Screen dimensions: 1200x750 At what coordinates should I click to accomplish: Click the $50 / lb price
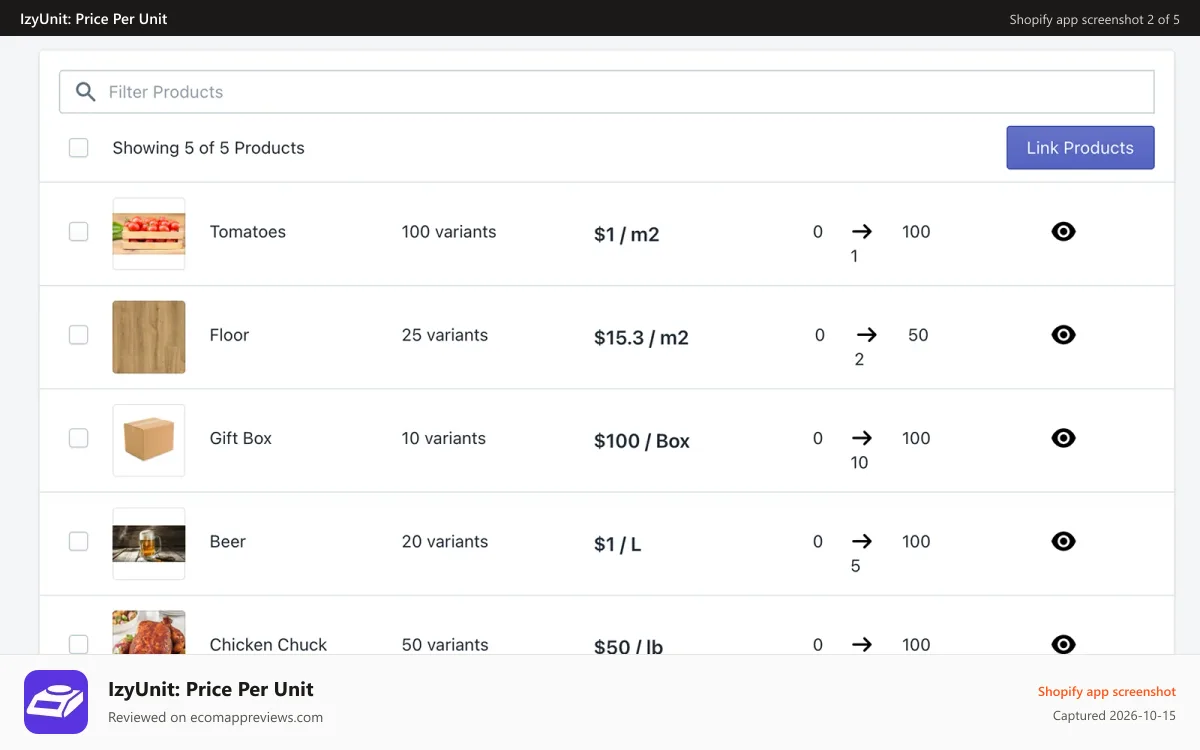click(628, 646)
